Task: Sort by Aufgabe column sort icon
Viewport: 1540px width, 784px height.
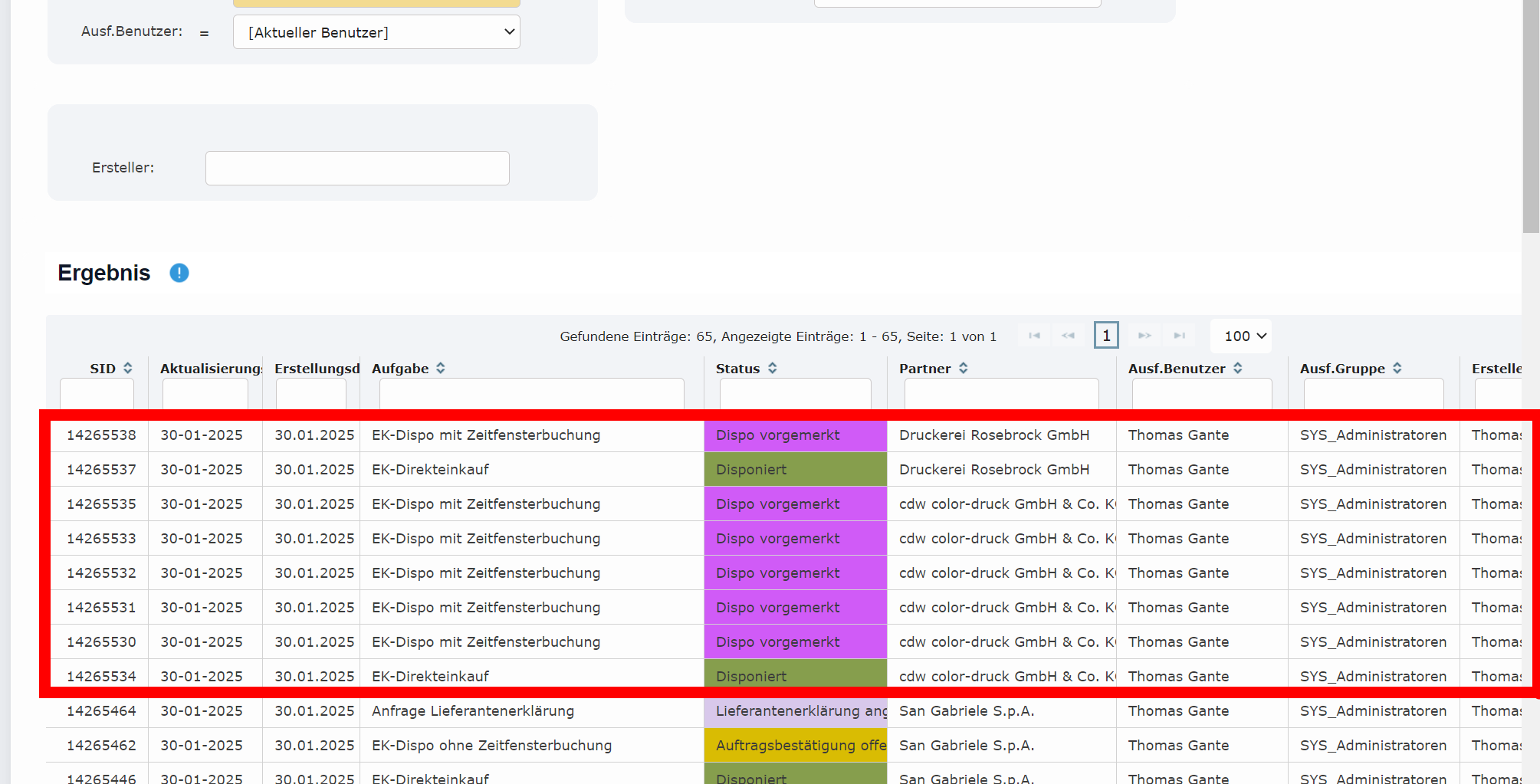Action: [x=441, y=369]
